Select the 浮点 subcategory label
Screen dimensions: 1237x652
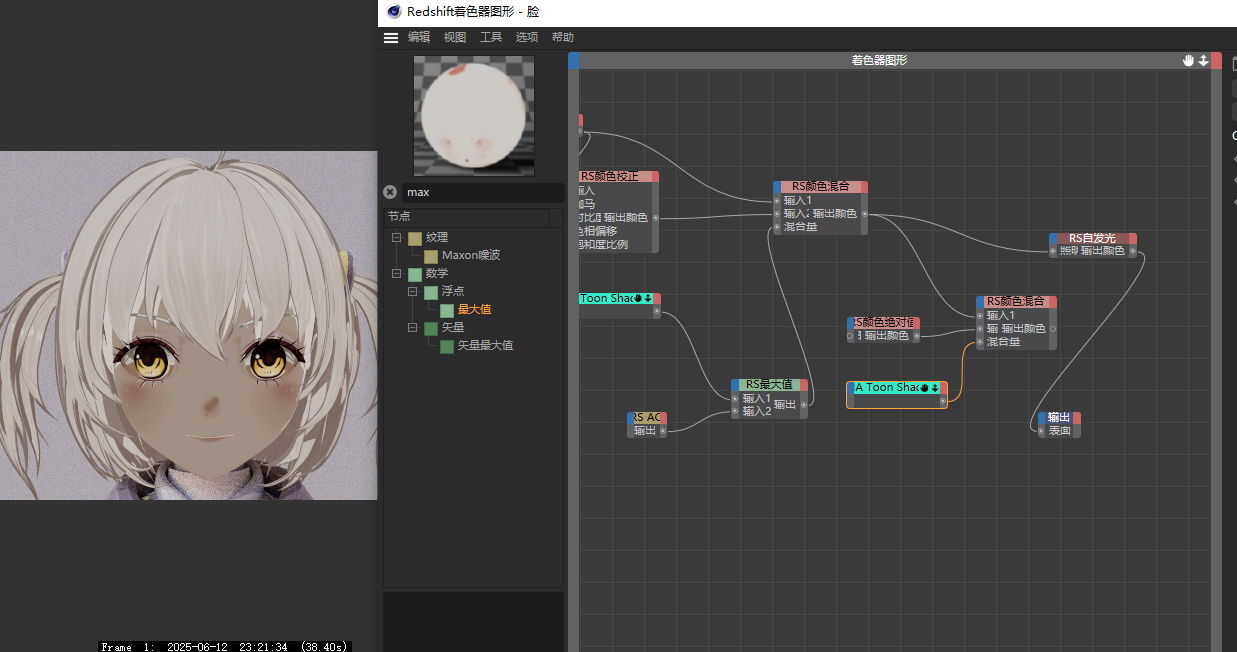pos(453,292)
